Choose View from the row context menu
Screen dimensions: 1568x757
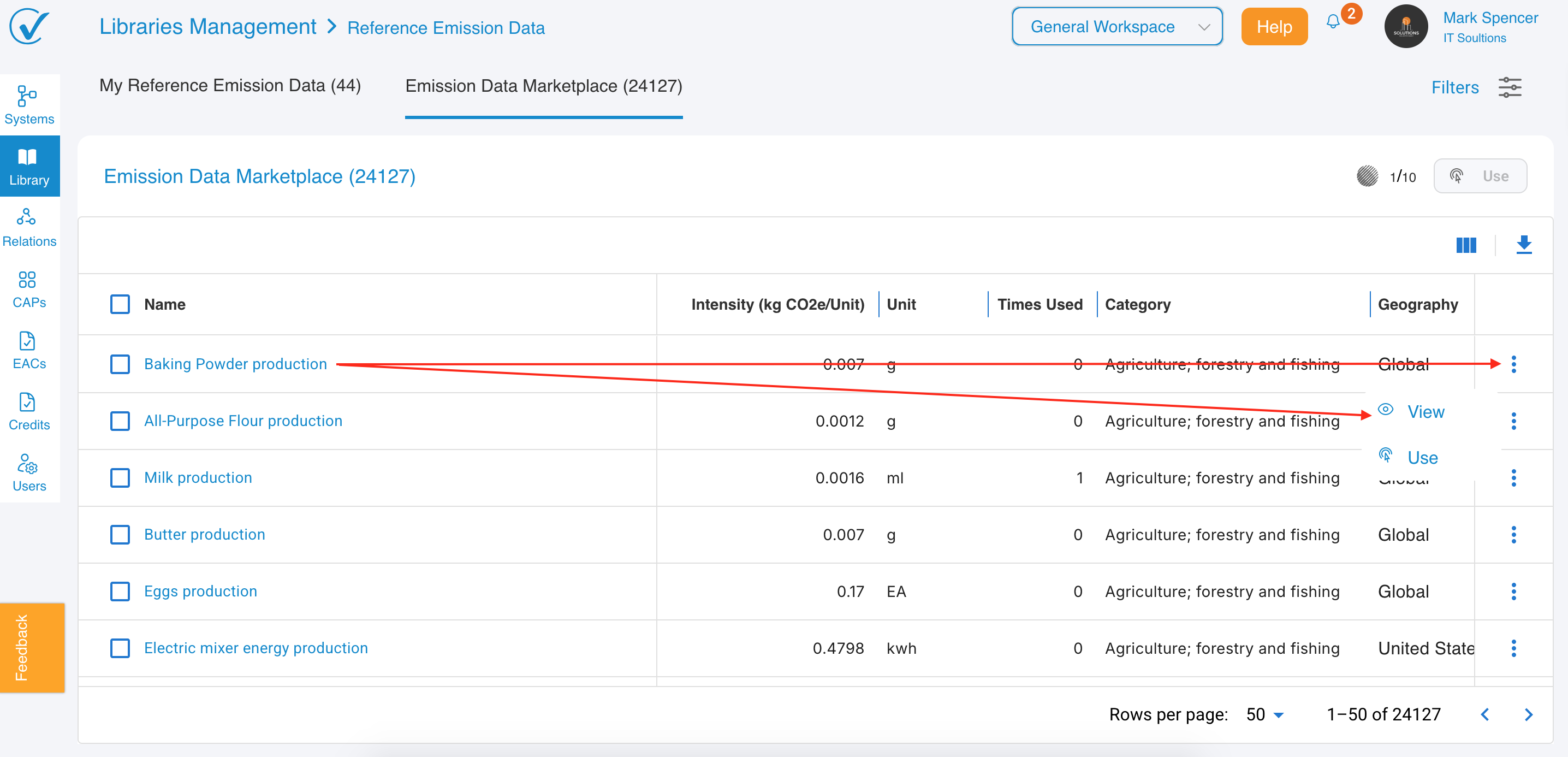click(x=1424, y=412)
